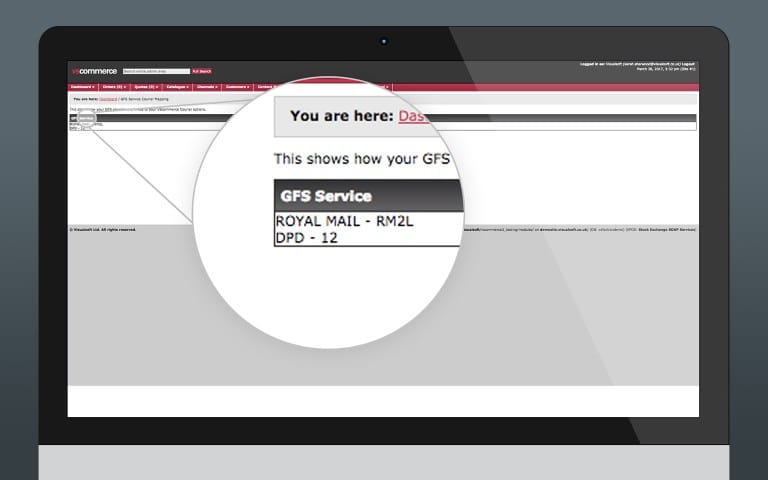This screenshot has width=768, height=480.
Task: Open the Content menu beside Customers
Action: pos(267,87)
